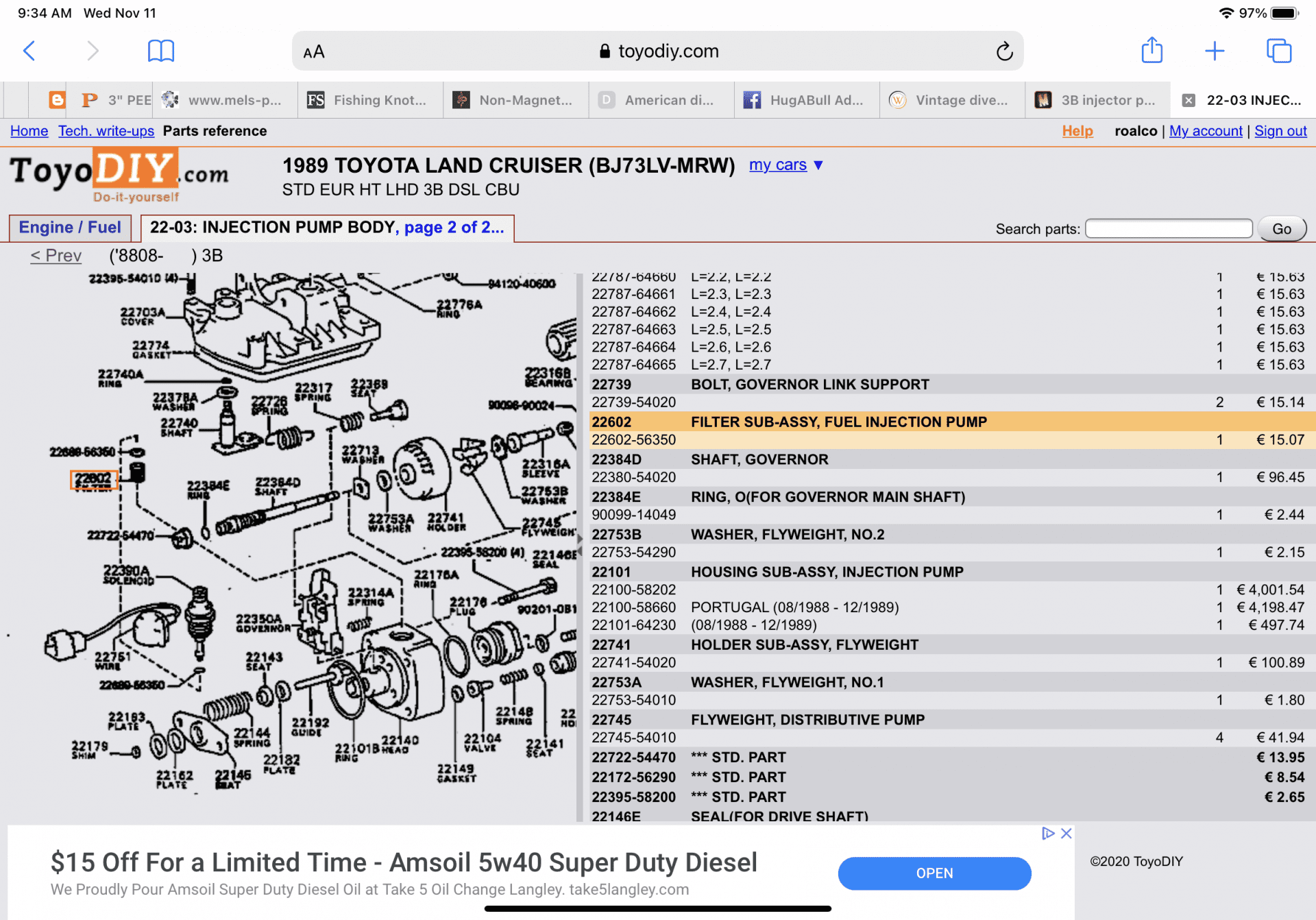
Task: Select part number 22101-64230
Action: [634, 625]
